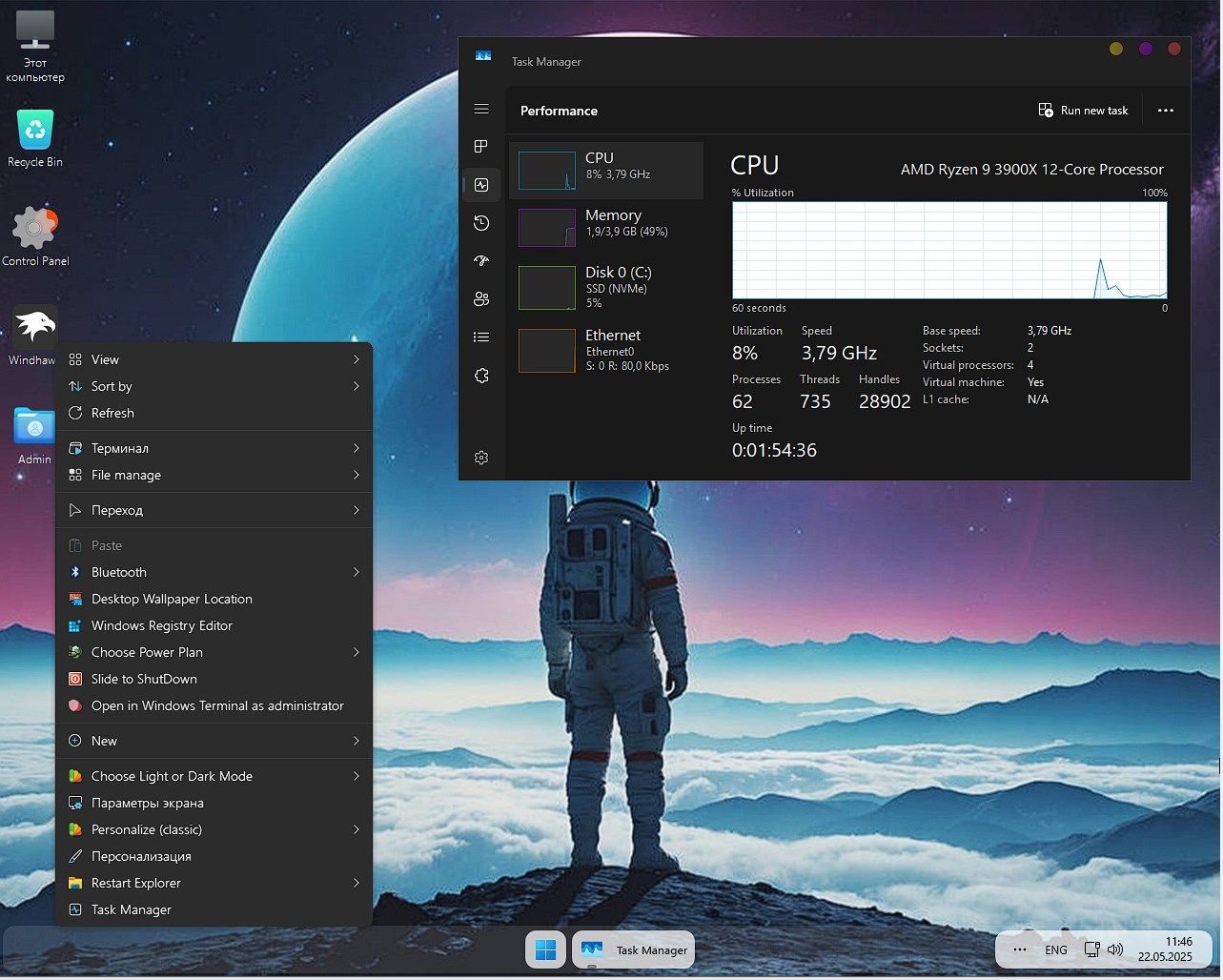Click the Handles value 28902

tap(885, 401)
